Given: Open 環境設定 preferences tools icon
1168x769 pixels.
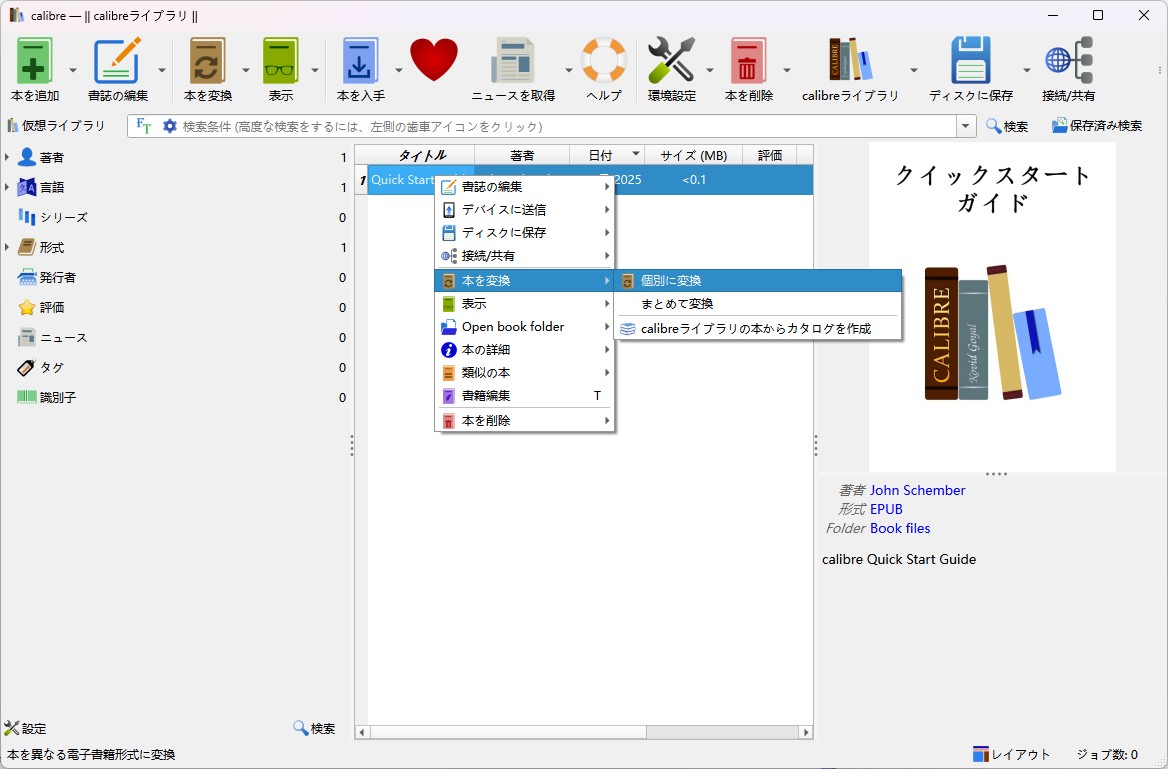Looking at the screenshot, I should 671,60.
